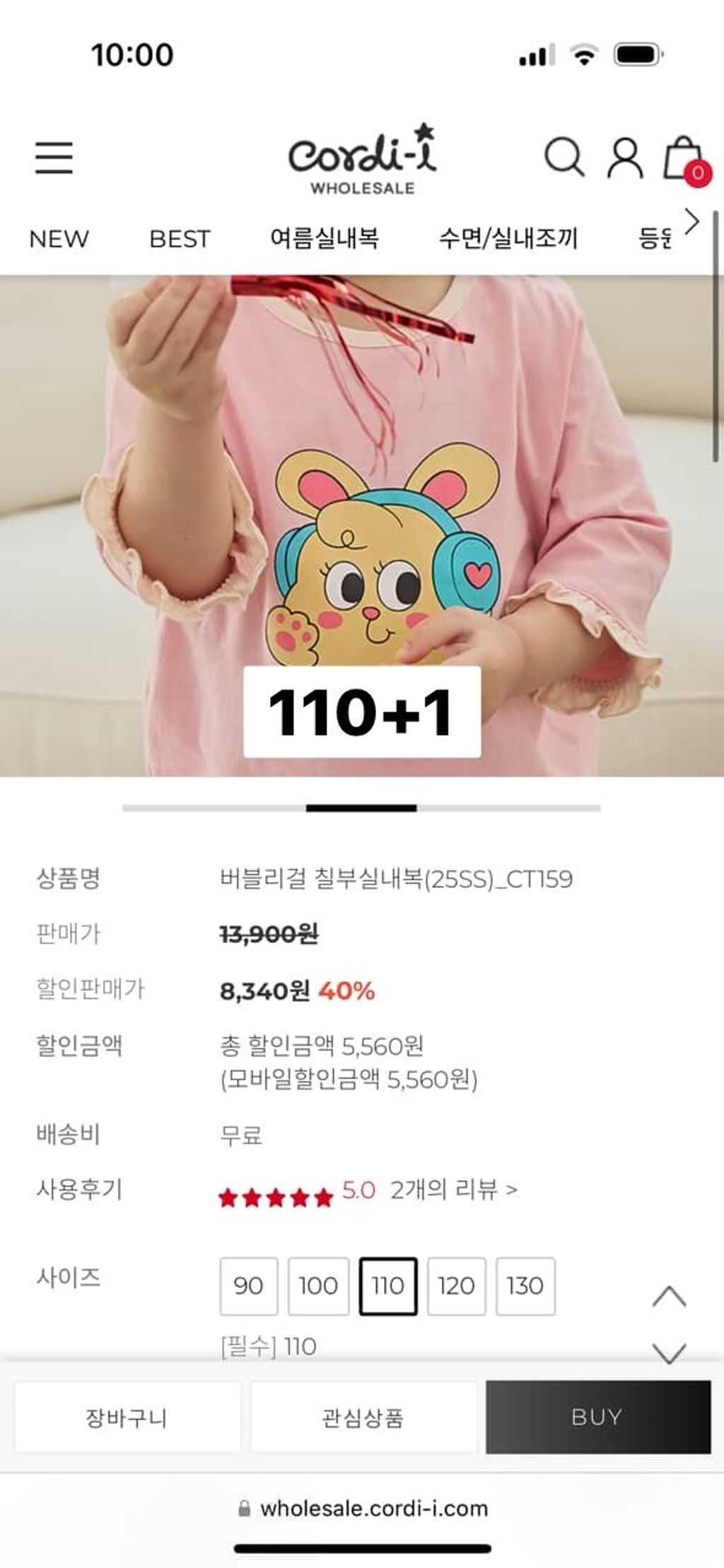Open the NEW category tab

click(59, 238)
